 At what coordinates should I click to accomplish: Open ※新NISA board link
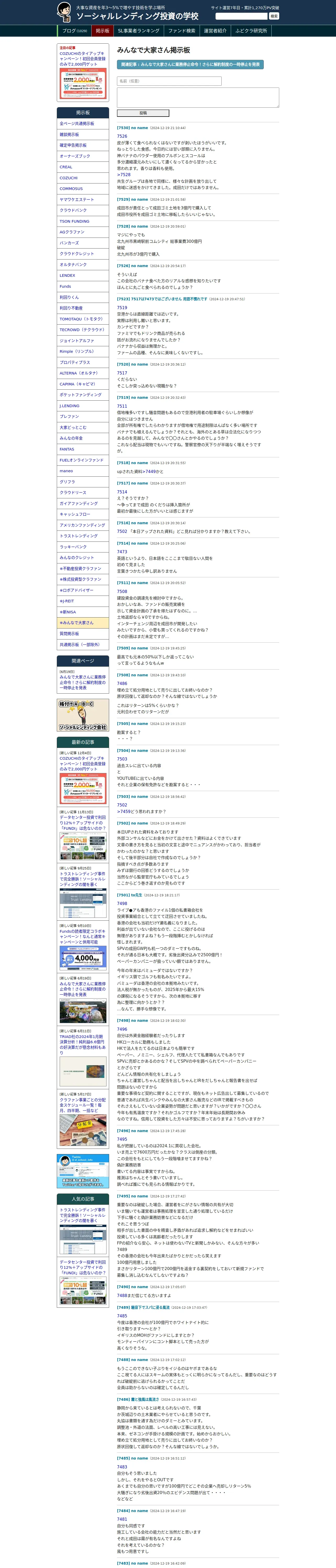point(83,612)
